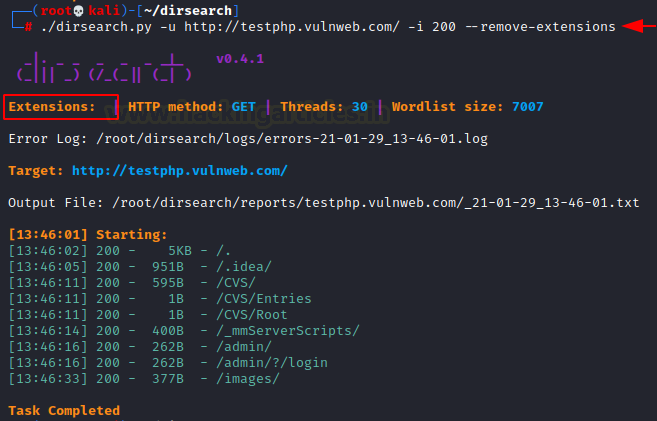
Task: Click the skull icon in the prompt
Action: pos(78,11)
